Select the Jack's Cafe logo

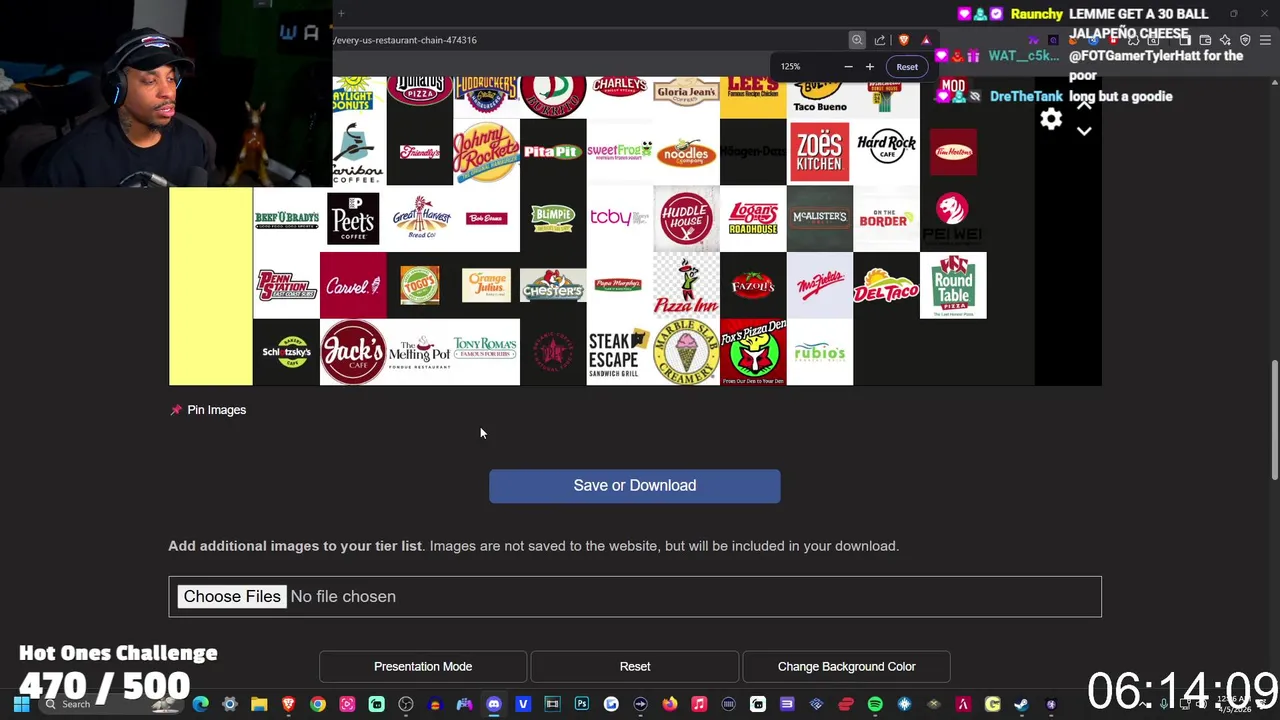tap(353, 352)
